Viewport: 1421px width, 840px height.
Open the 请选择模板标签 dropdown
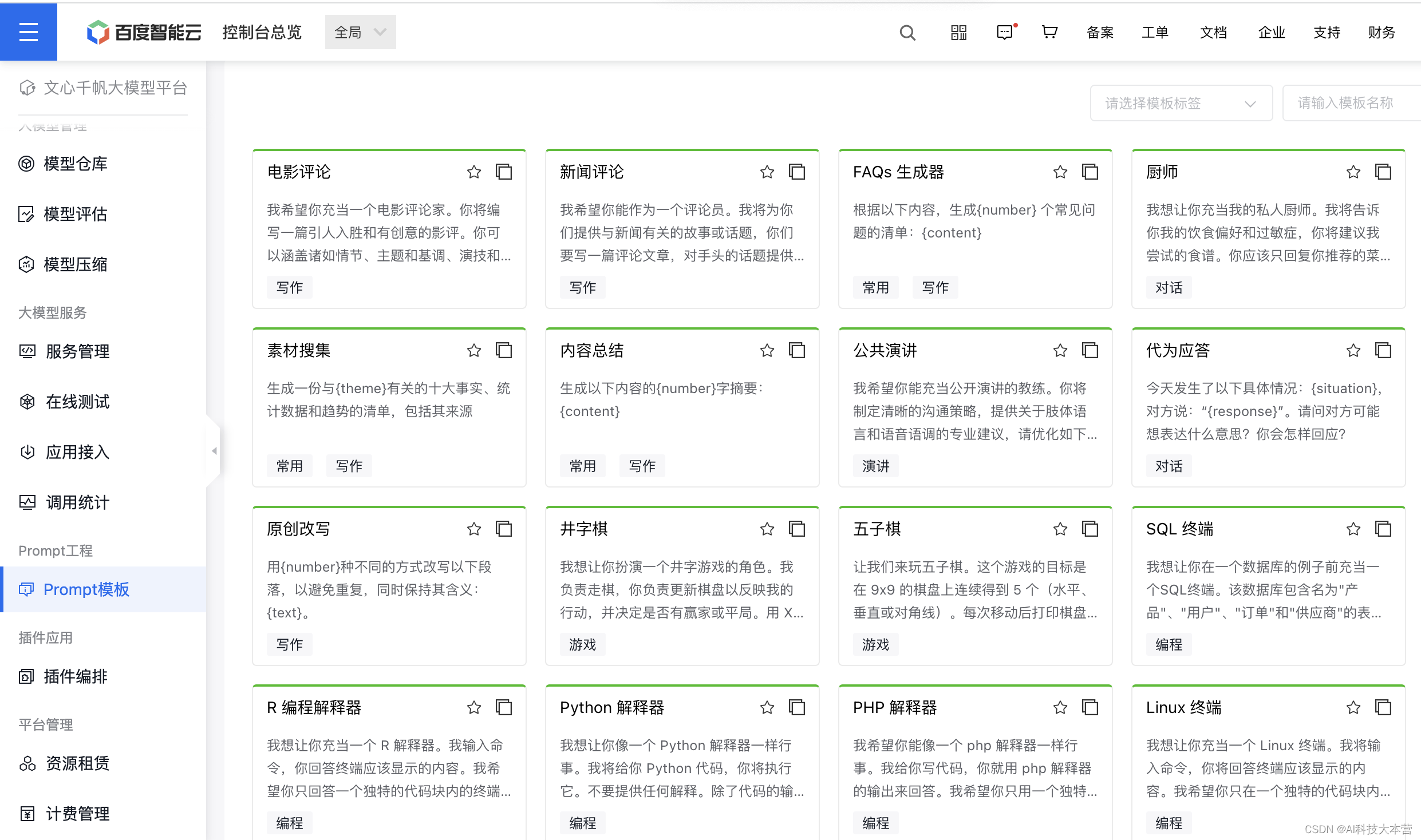[x=1181, y=103]
